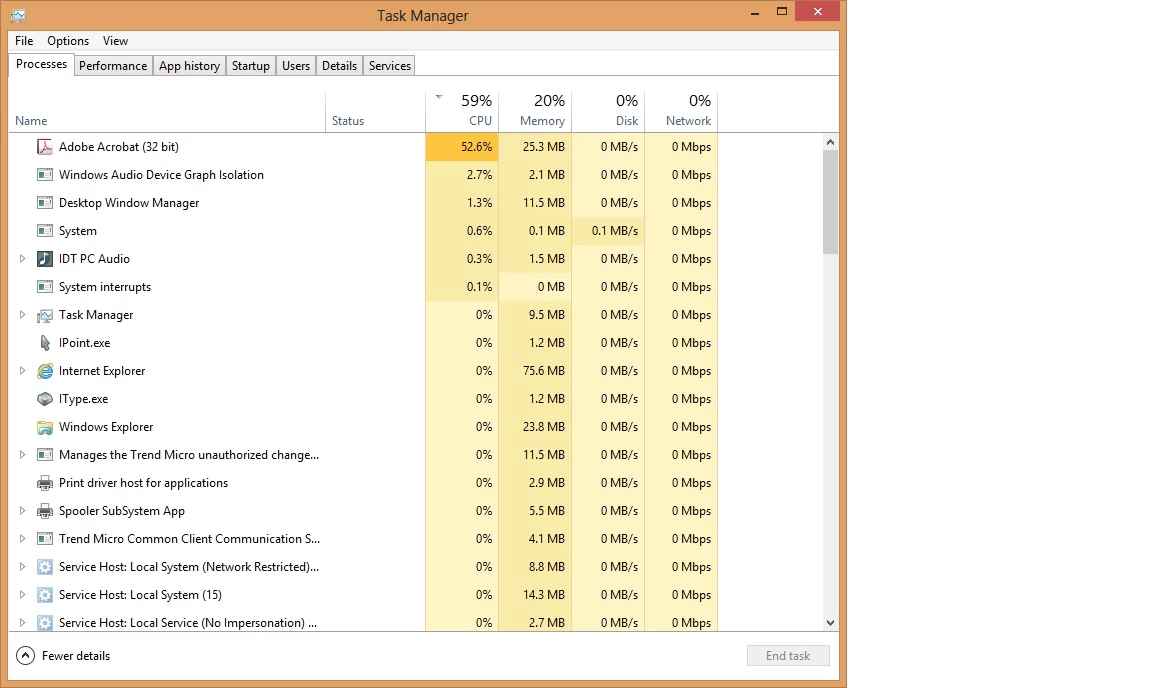Click the process list scrollbar thumb

click(830, 202)
